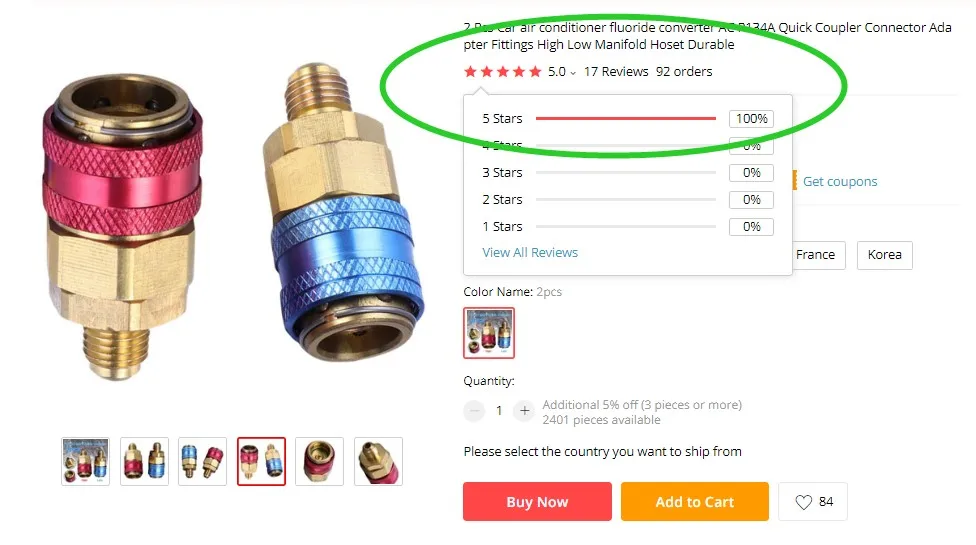Choose Korea as ship-from country
Screen dimensions: 976x545
(884, 255)
